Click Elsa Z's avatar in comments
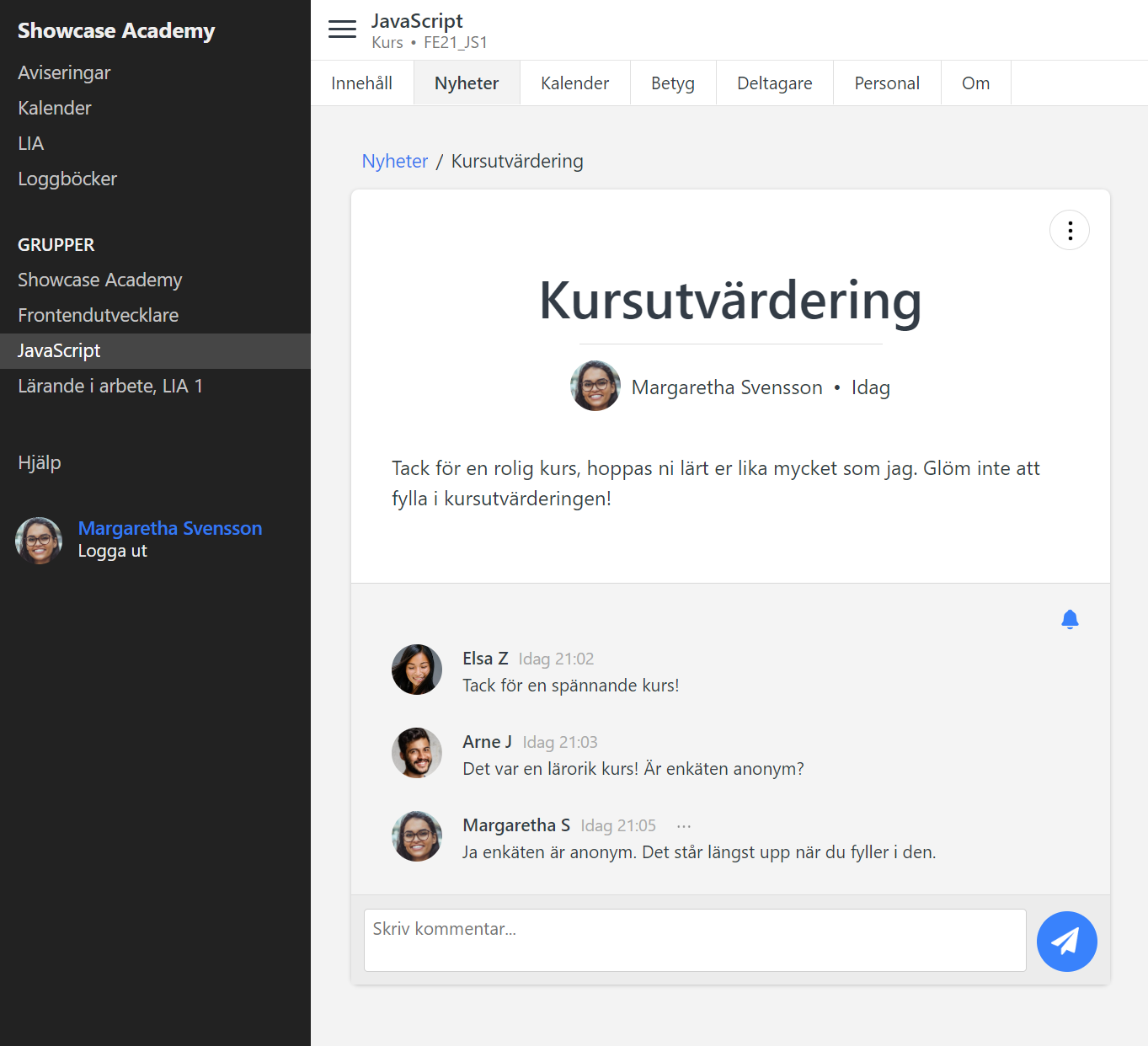This screenshot has height=1046, width=1148. [417, 670]
